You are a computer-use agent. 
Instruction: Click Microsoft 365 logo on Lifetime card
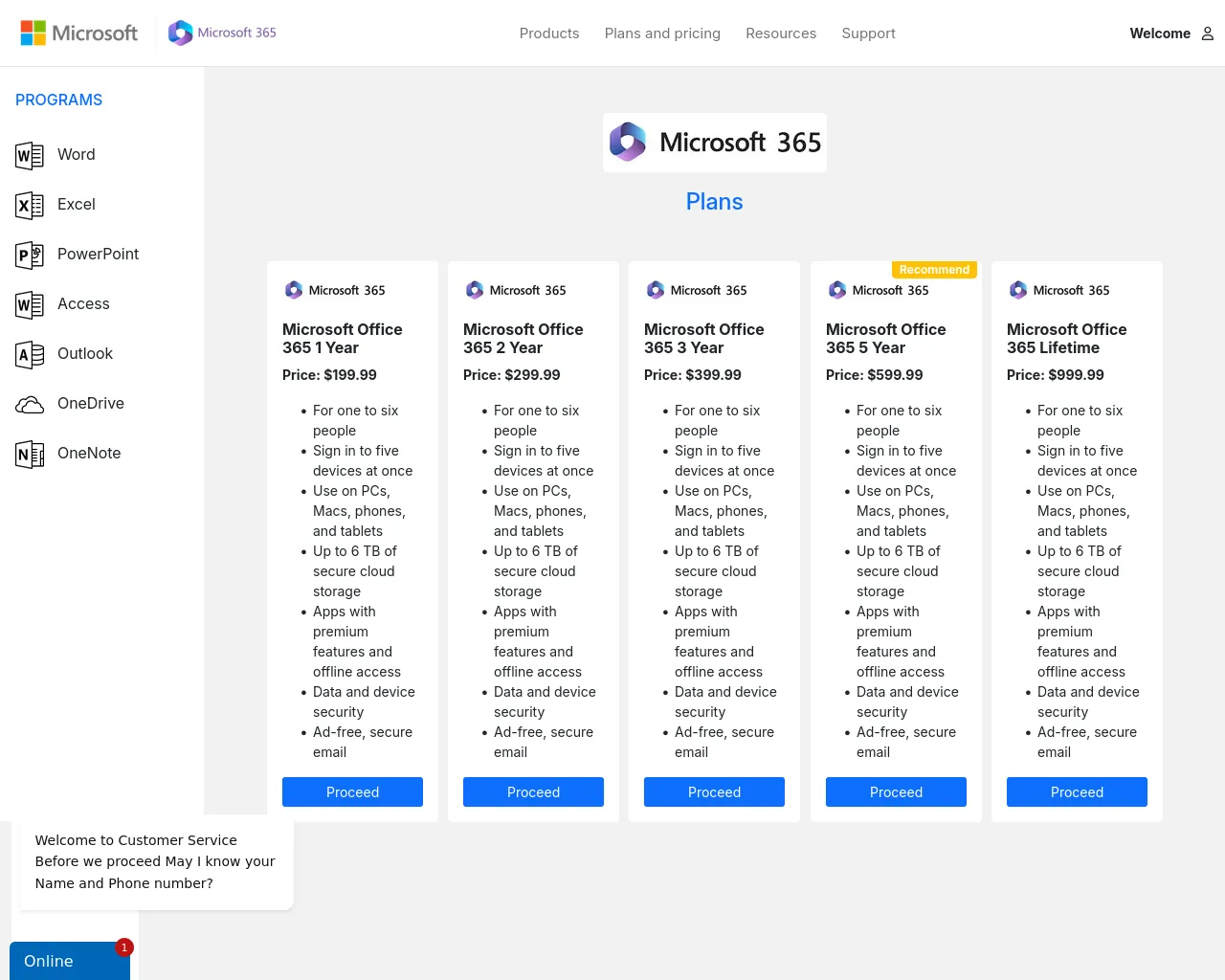click(1058, 290)
